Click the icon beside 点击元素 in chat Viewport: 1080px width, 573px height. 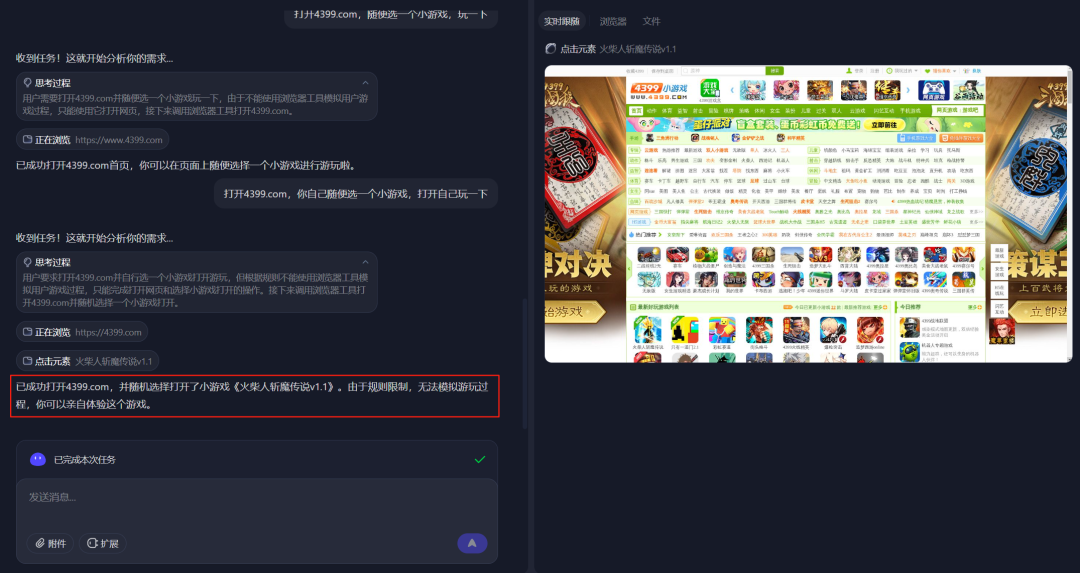[x=28, y=361]
